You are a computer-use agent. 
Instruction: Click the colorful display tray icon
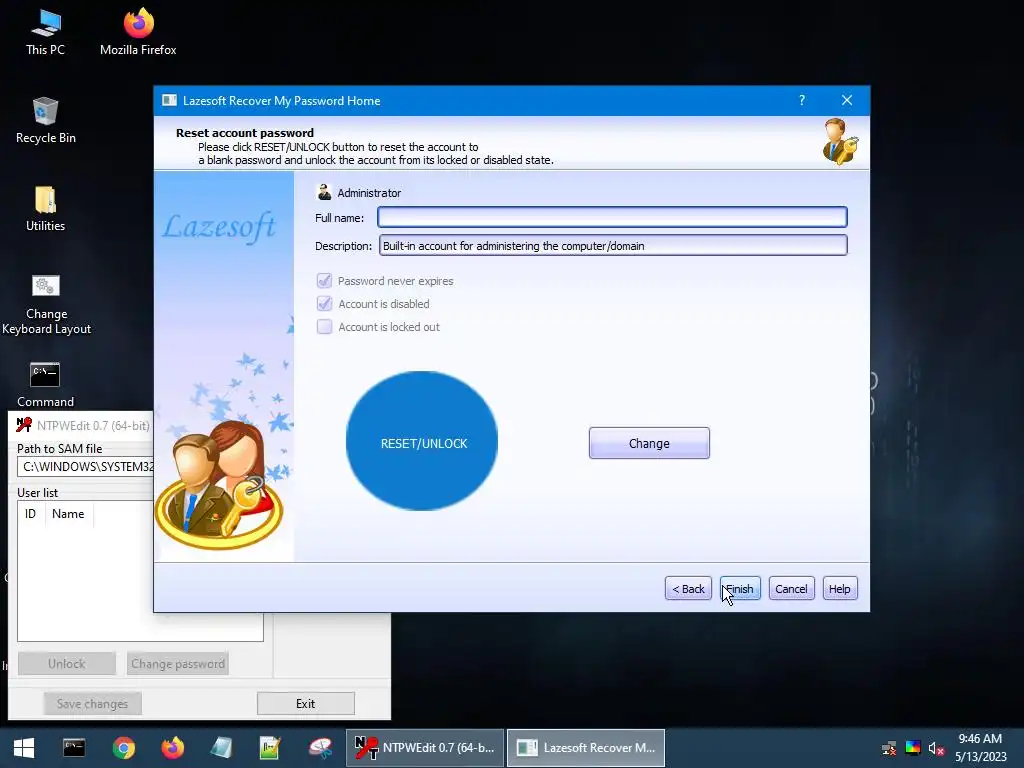click(913, 748)
